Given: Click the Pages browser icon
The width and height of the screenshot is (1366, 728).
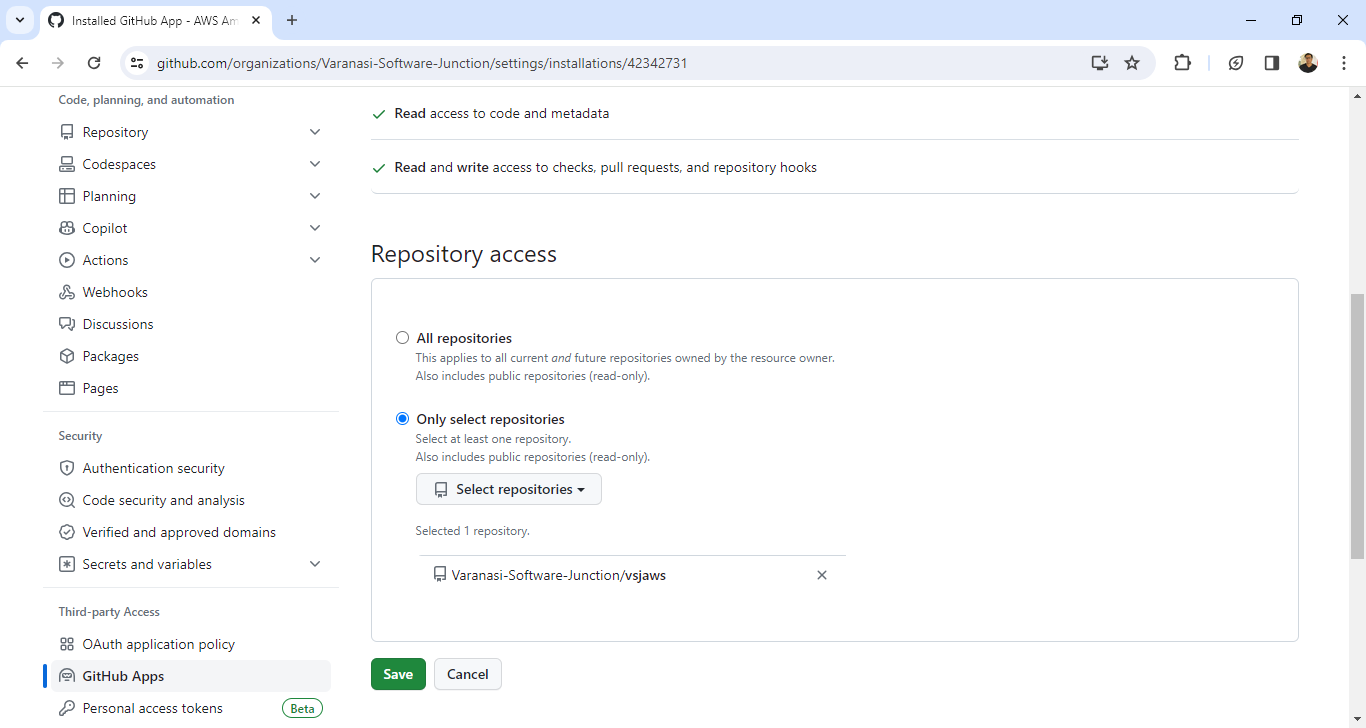Looking at the screenshot, I should (x=67, y=388).
